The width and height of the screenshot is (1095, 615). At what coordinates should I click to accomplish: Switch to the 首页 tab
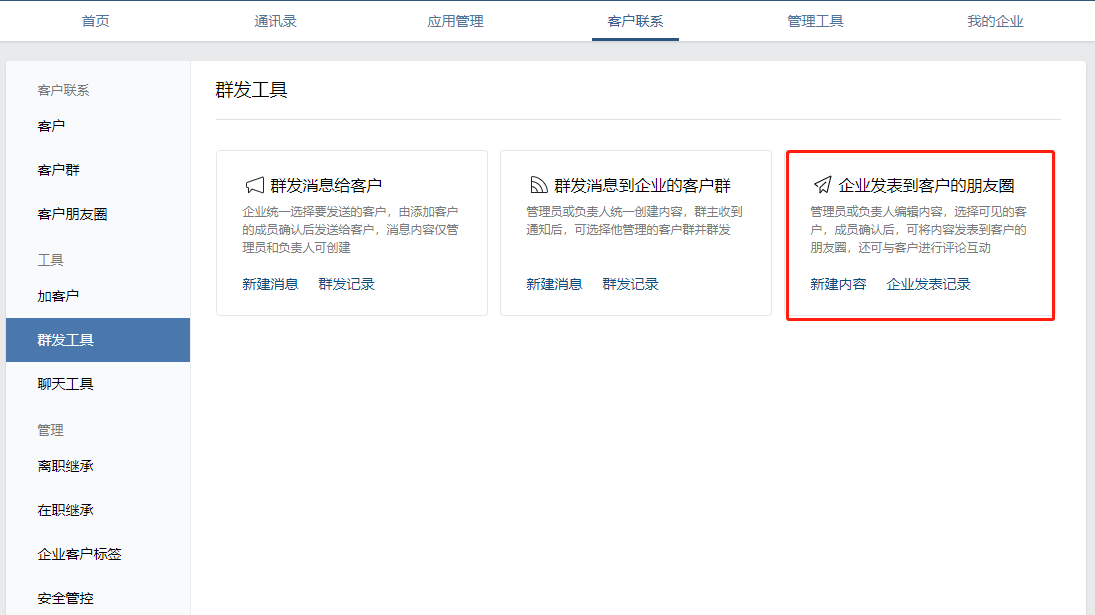point(95,20)
